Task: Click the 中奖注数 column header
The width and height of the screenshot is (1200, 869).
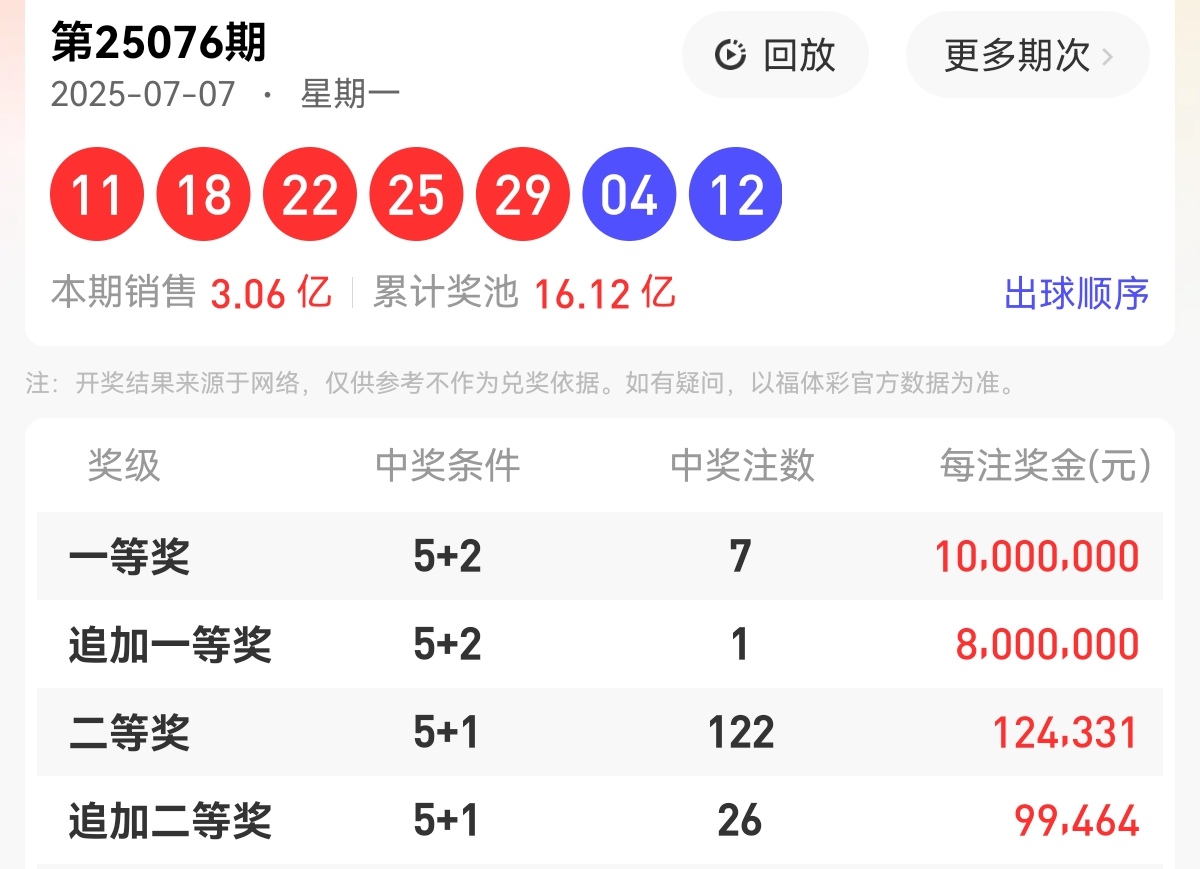Action: coord(742,465)
